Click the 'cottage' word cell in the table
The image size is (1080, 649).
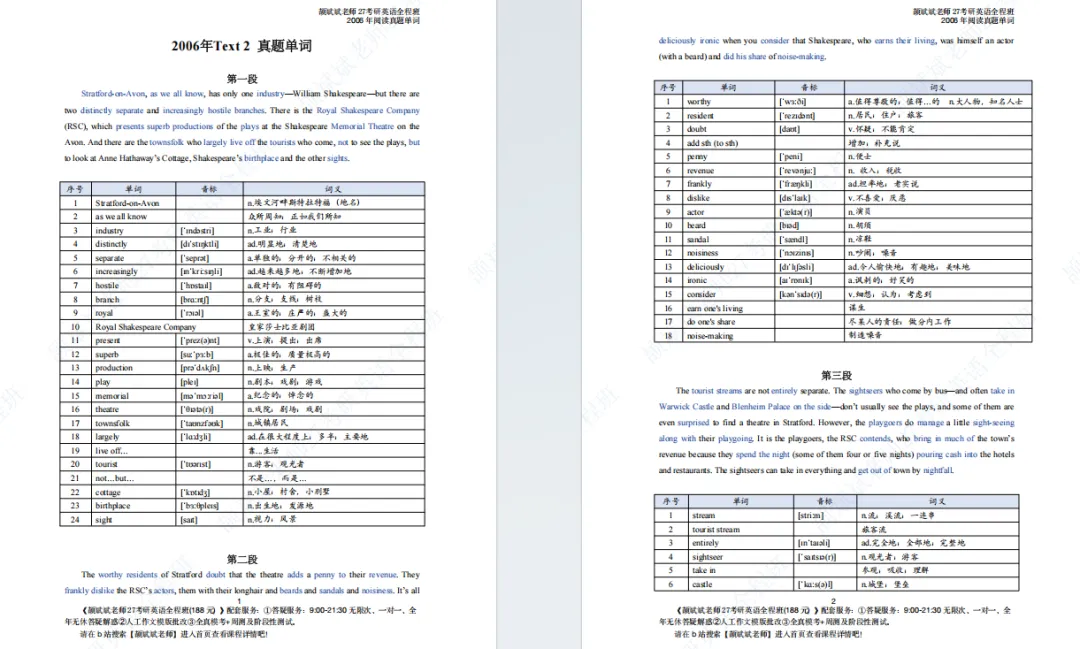(x=134, y=492)
